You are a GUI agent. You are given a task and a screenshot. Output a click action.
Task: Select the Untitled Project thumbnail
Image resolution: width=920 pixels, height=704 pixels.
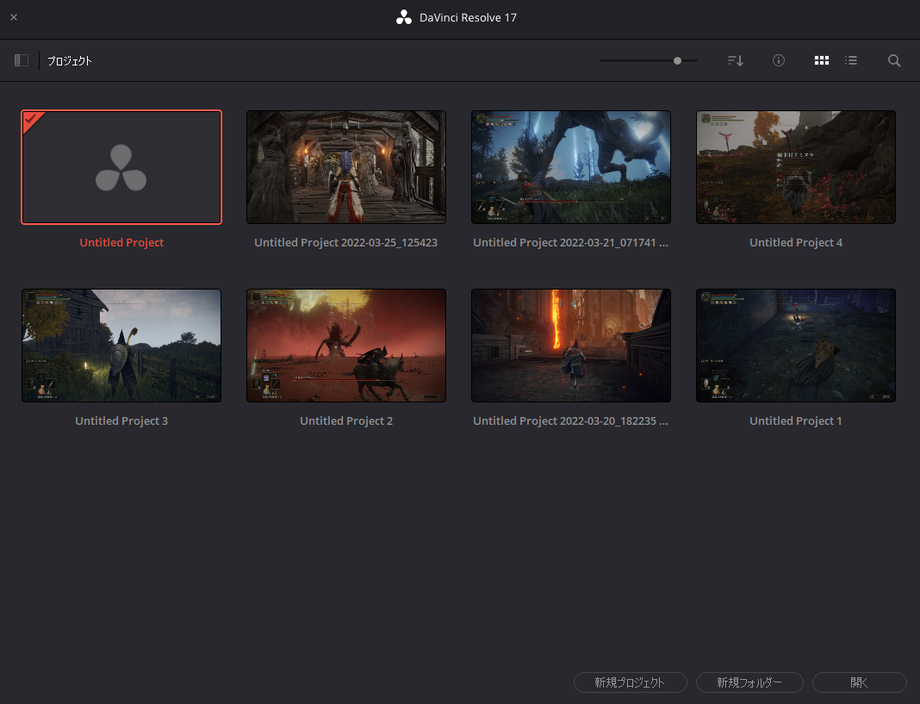121,167
